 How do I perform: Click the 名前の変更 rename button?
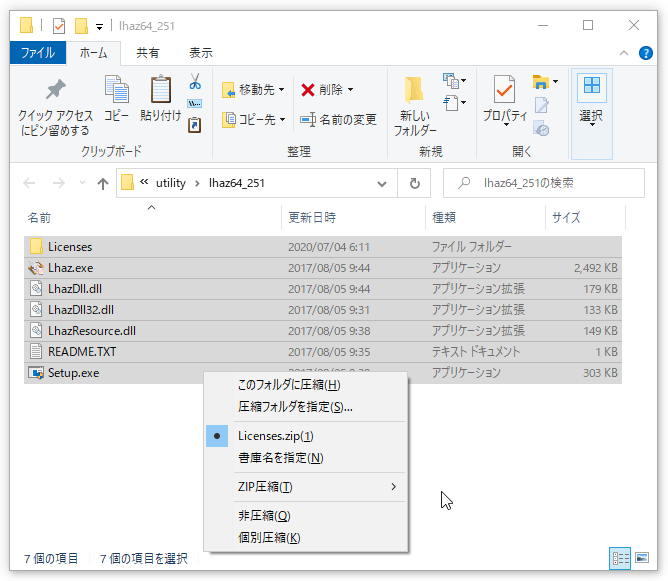(x=338, y=119)
